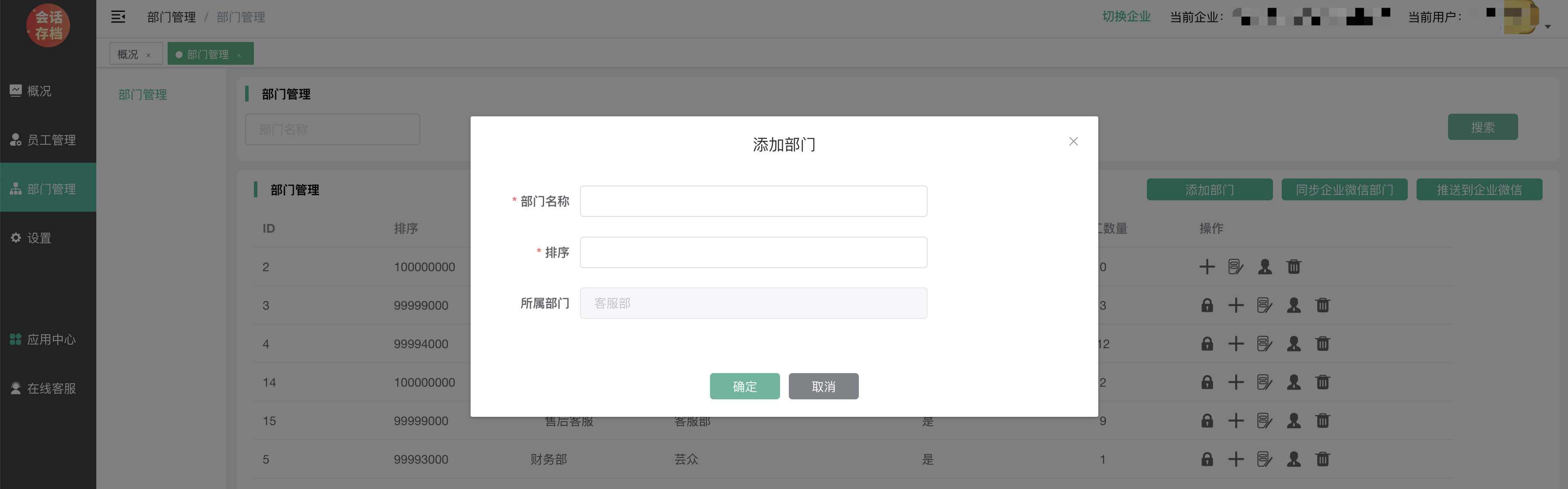The height and width of the screenshot is (489, 1568).
Task: Close the 概况 tab
Action: tap(148, 56)
